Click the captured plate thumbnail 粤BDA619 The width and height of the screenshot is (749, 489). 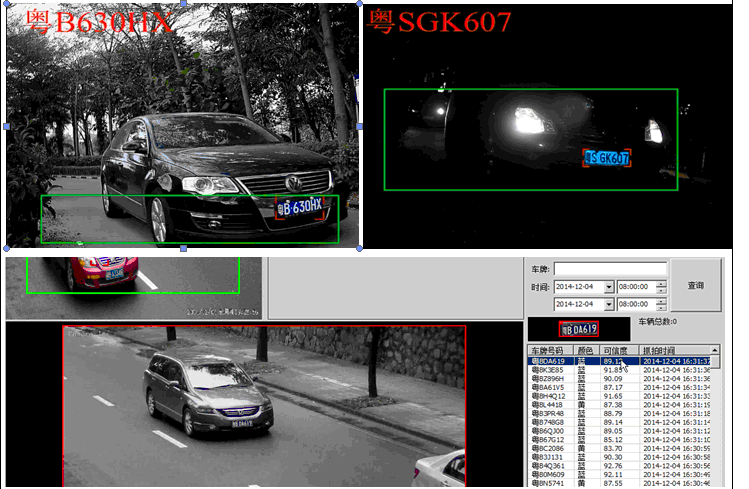[579, 328]
